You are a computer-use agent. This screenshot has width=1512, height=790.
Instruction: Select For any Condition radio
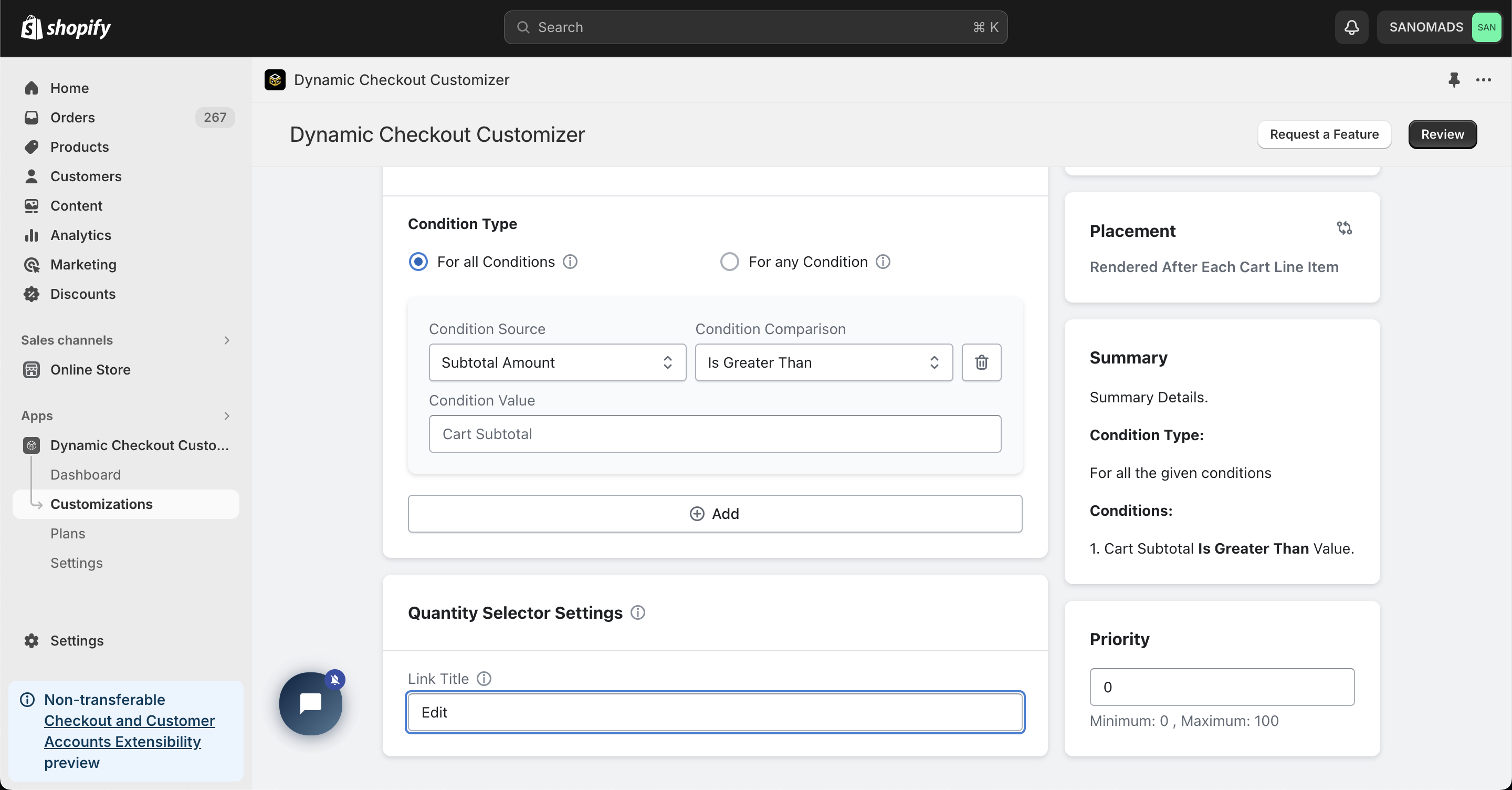pyautogui.click(x=730, y=262)
